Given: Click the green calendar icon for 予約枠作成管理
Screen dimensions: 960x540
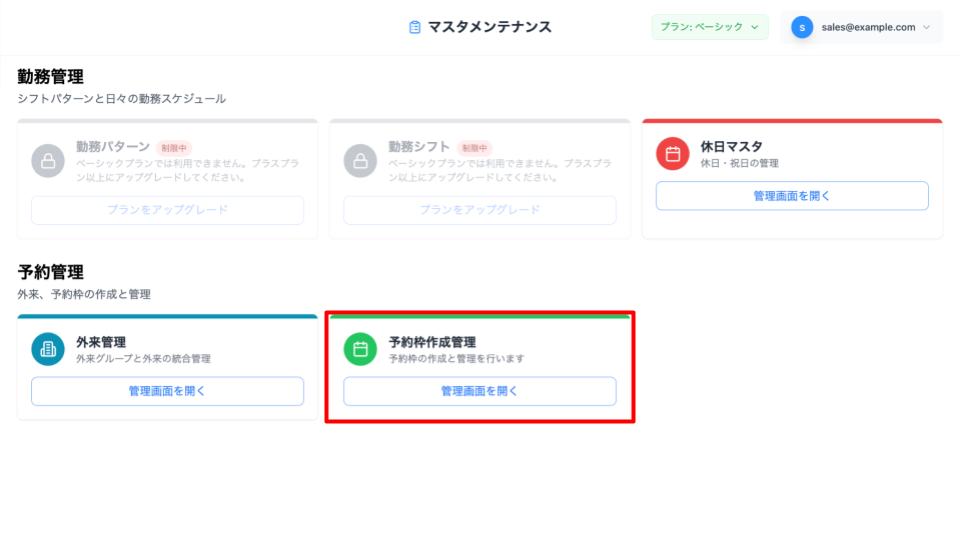Looking at the screenshot, I should pyautogui.click(x=359, y=349).
